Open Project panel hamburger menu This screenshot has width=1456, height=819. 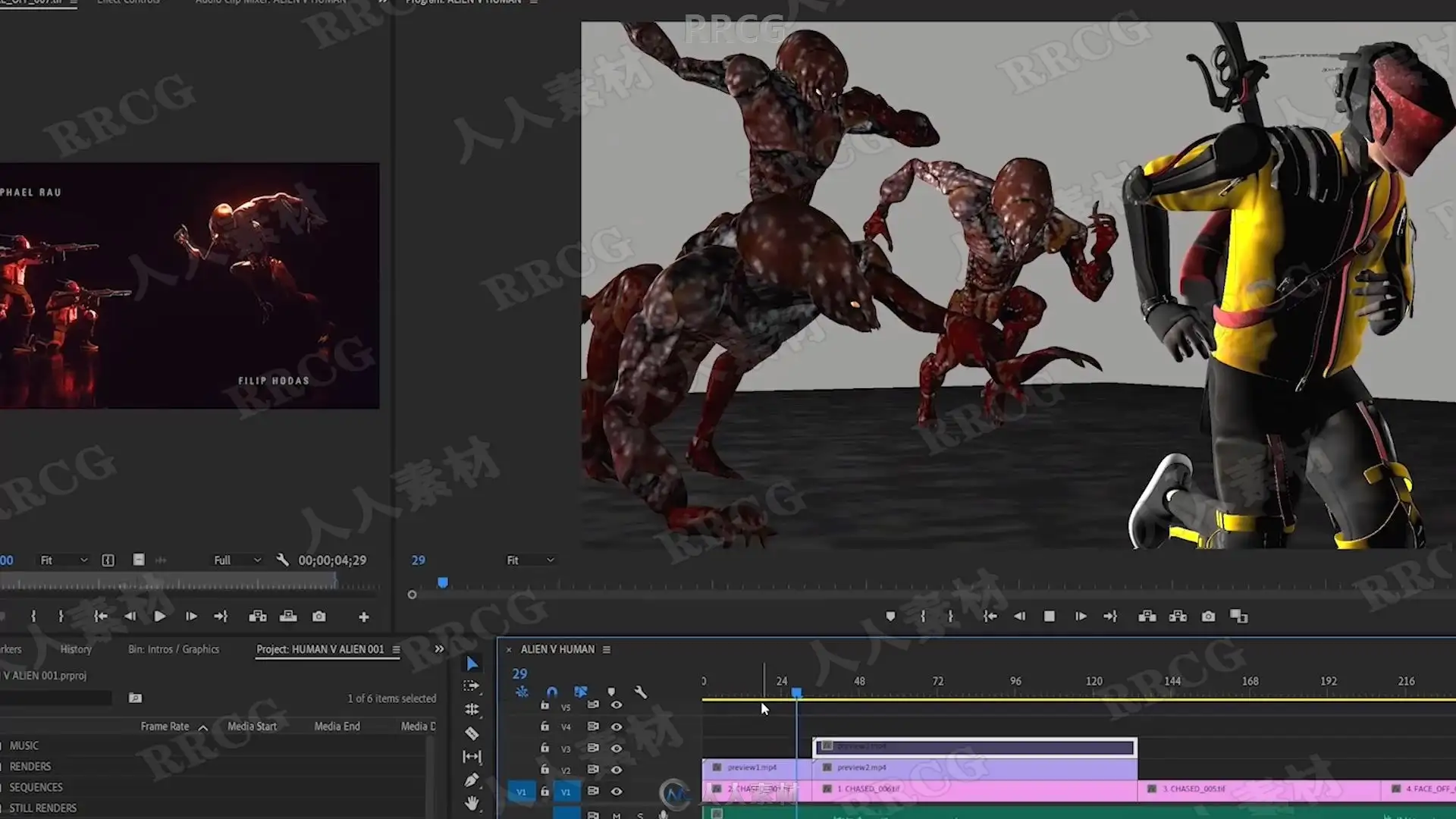(396, 649)
